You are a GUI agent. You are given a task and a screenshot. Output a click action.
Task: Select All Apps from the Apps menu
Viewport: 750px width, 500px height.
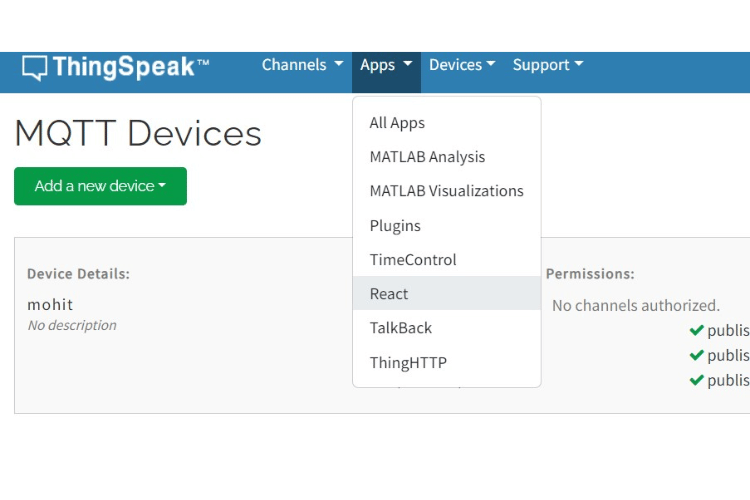tap(446, 123)
